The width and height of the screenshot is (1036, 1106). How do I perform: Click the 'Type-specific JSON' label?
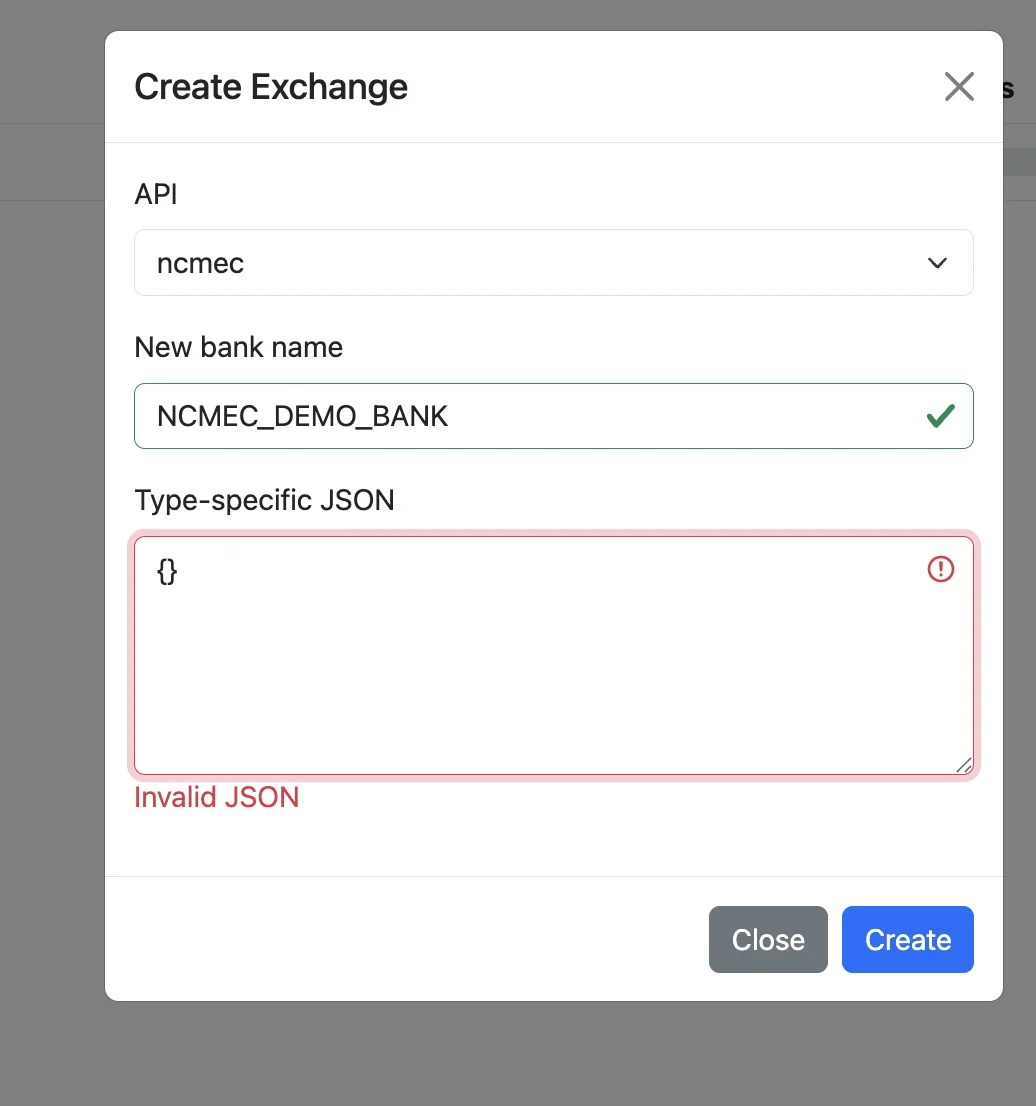coord(264,500)
